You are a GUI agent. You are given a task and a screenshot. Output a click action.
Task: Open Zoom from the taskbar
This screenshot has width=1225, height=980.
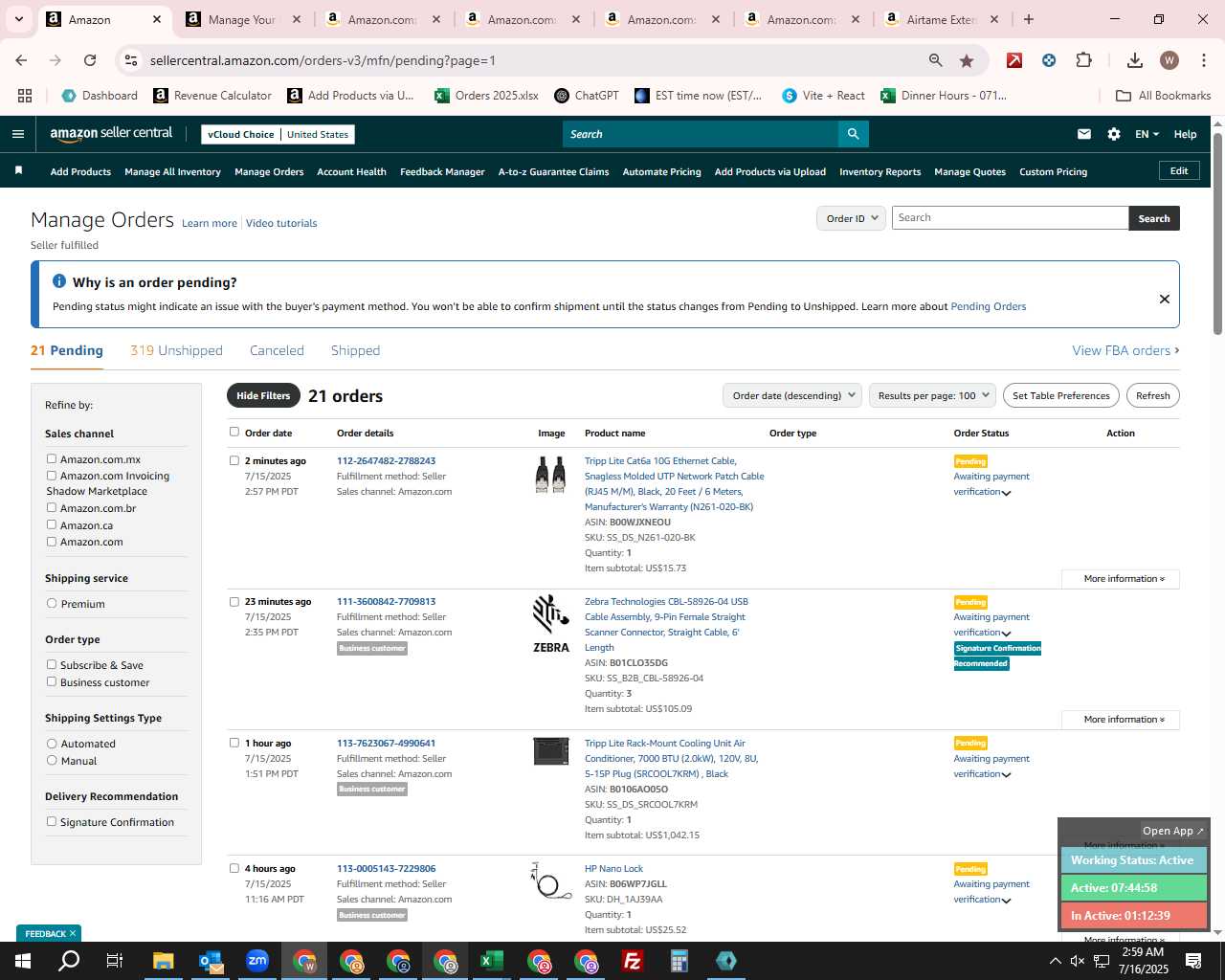click(x=257, y=961)
